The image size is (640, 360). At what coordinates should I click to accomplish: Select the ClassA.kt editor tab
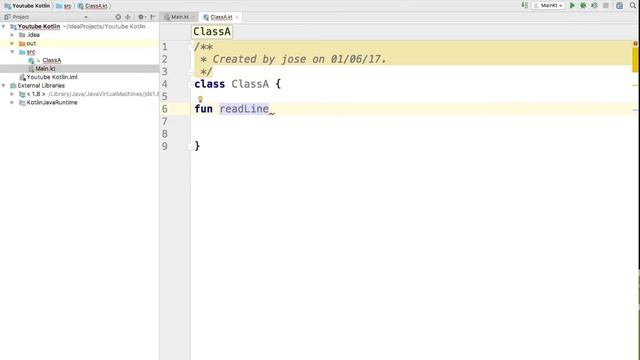(221, 17)
